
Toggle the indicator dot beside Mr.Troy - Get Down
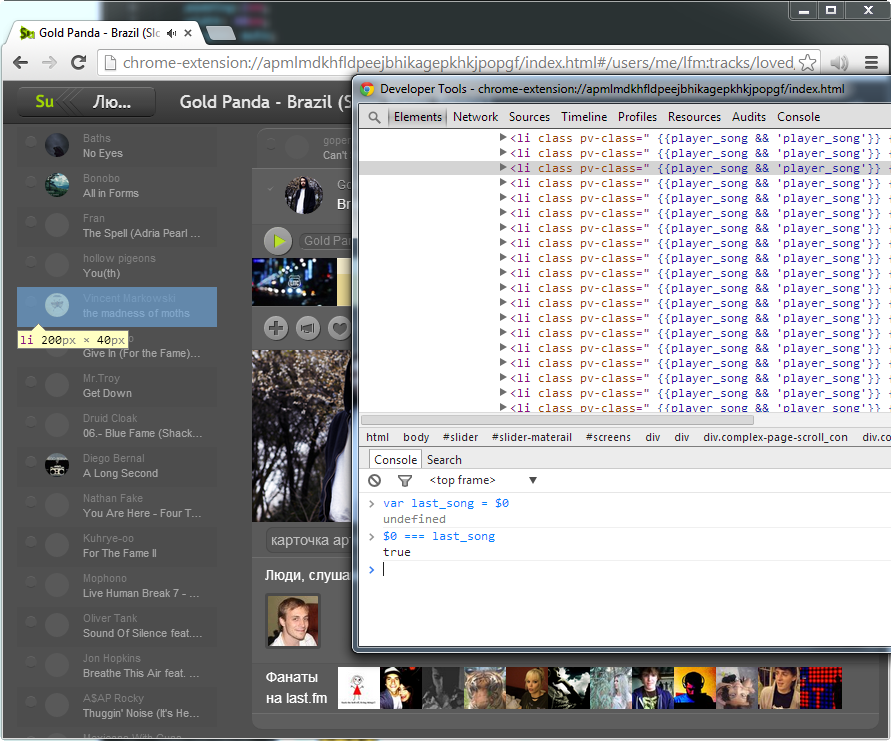coord(31,381)
